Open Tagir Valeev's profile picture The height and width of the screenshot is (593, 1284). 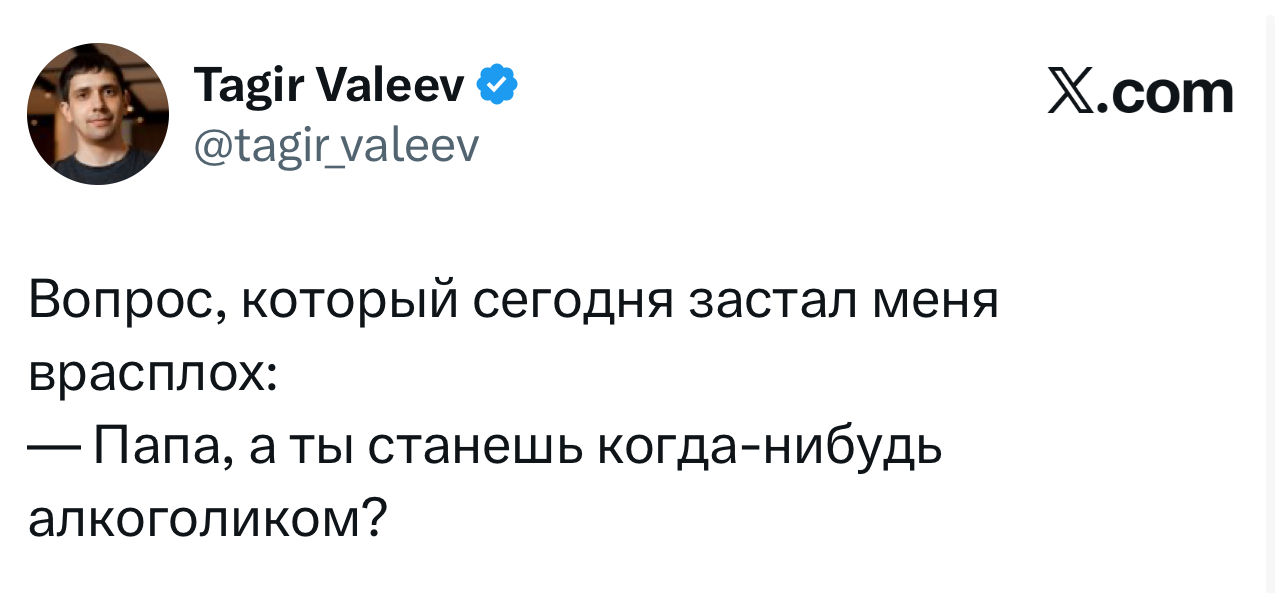[98, 114]
